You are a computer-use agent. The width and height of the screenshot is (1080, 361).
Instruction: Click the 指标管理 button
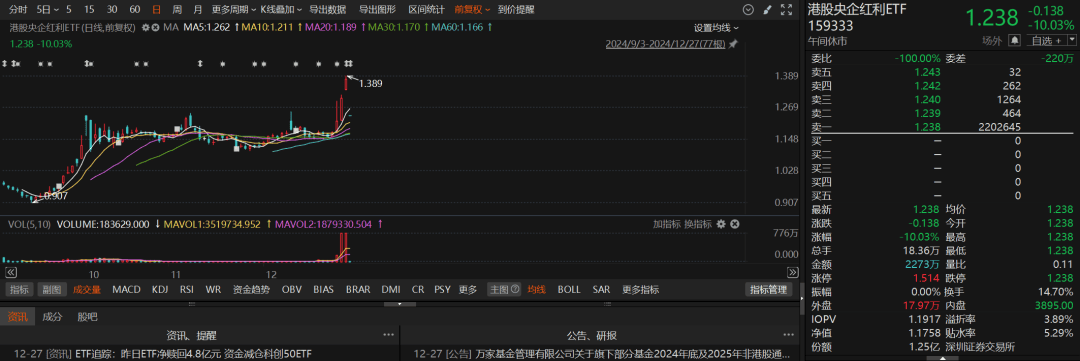click(x=768, y=289)
